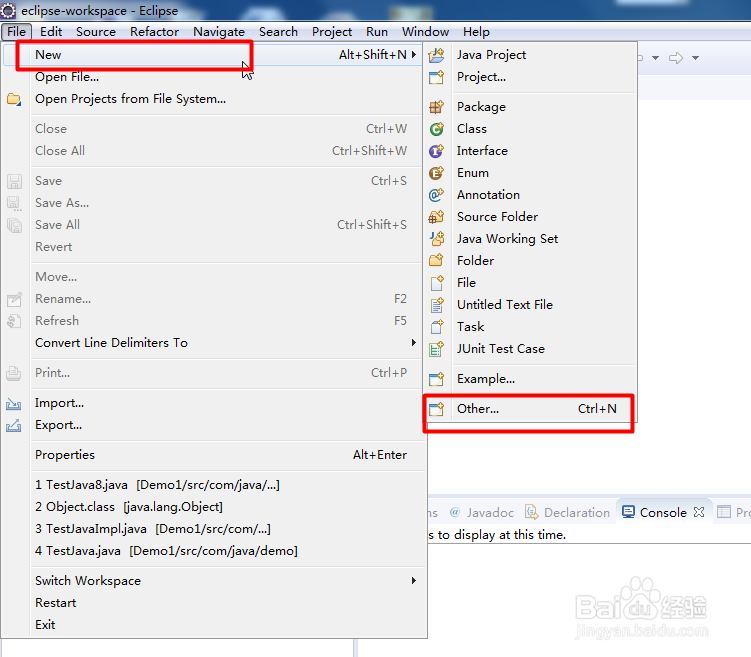Click the Example... wizard icon

(436, 379)
